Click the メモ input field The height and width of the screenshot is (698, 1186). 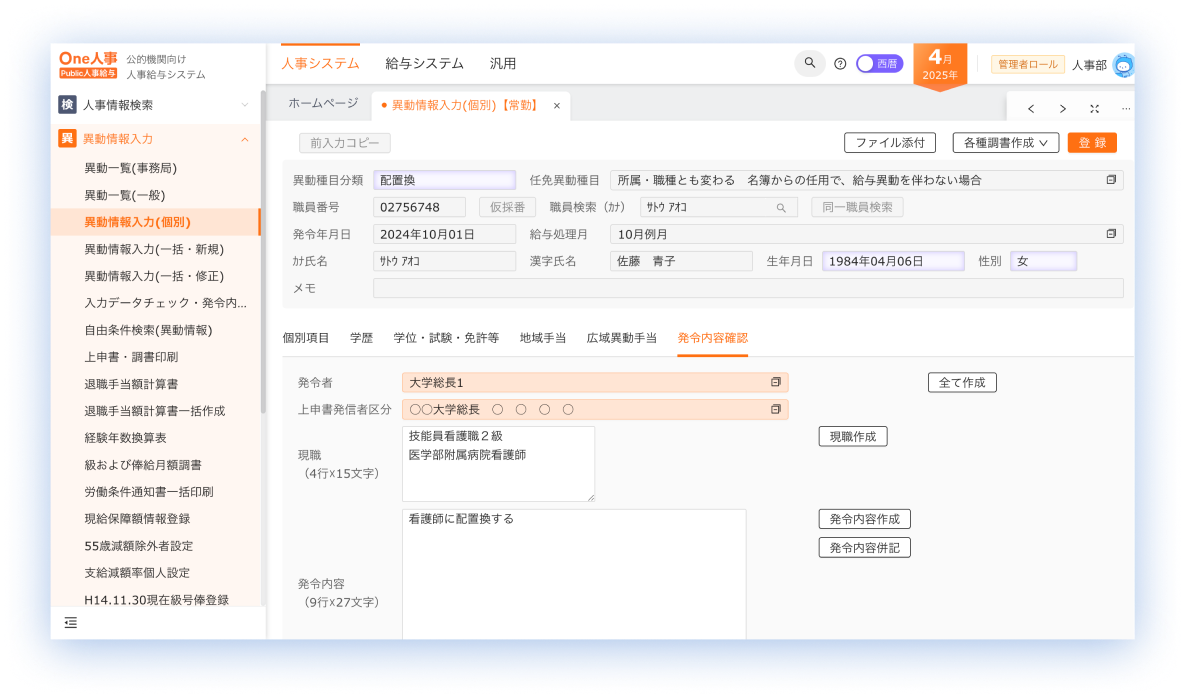[748, 288]
